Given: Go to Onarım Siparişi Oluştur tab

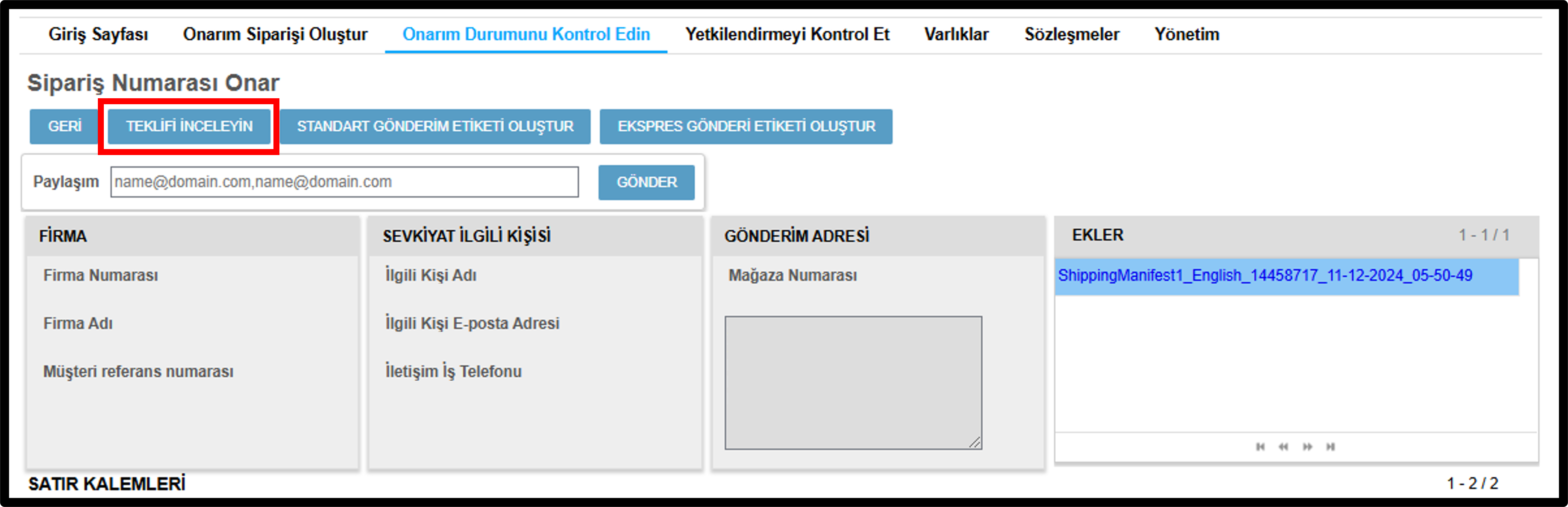Looking at the screenshot, I should 275,35.
